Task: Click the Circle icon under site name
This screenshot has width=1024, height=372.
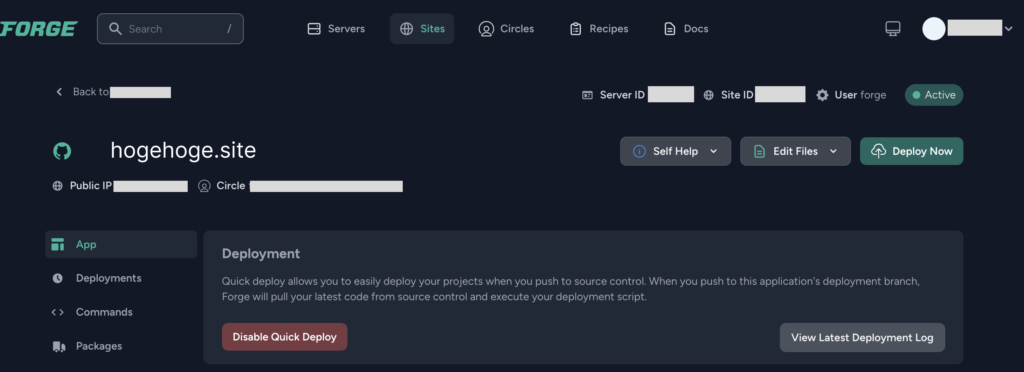Action: 204,186
